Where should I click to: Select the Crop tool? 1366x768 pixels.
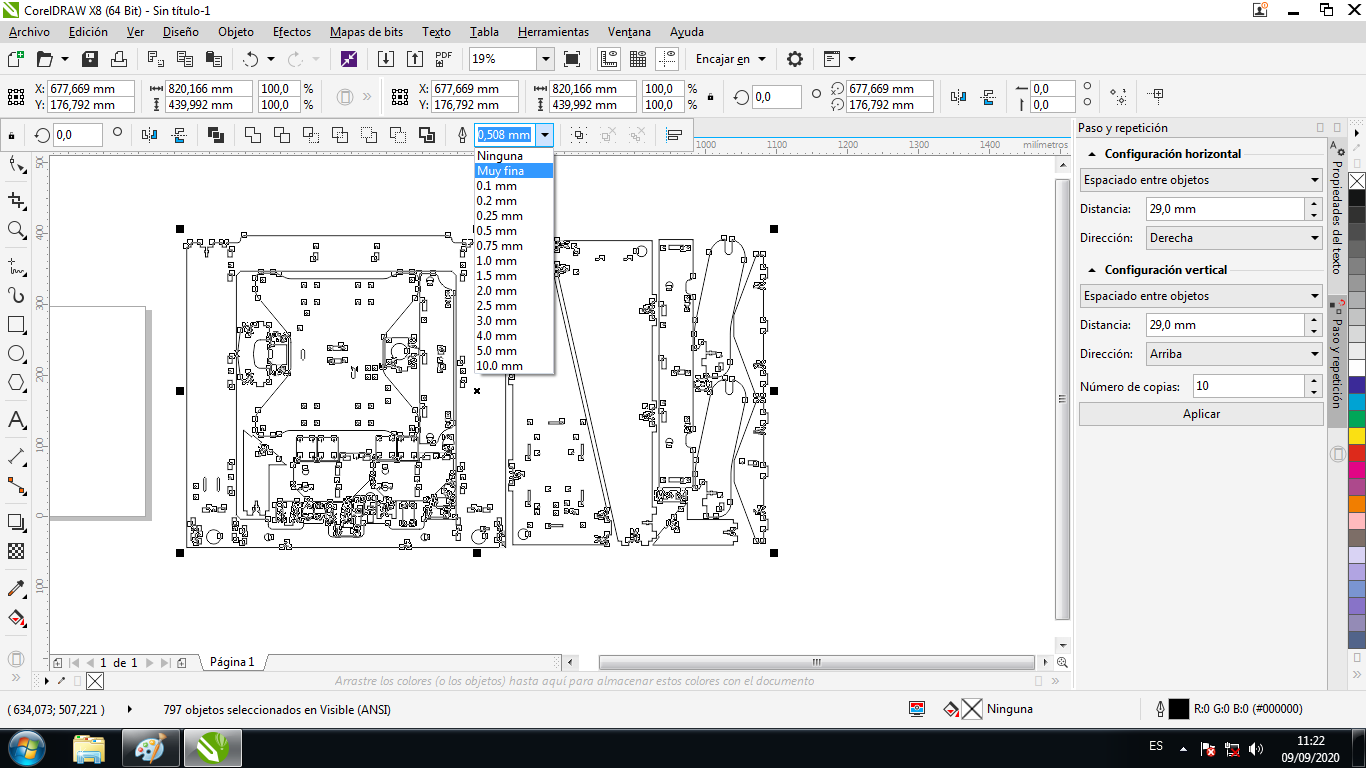pos(16,201)
